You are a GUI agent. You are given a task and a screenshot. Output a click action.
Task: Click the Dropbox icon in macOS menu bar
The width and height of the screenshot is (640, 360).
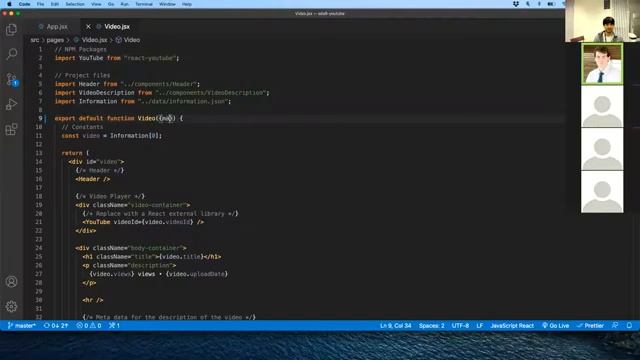click(516, 4)
